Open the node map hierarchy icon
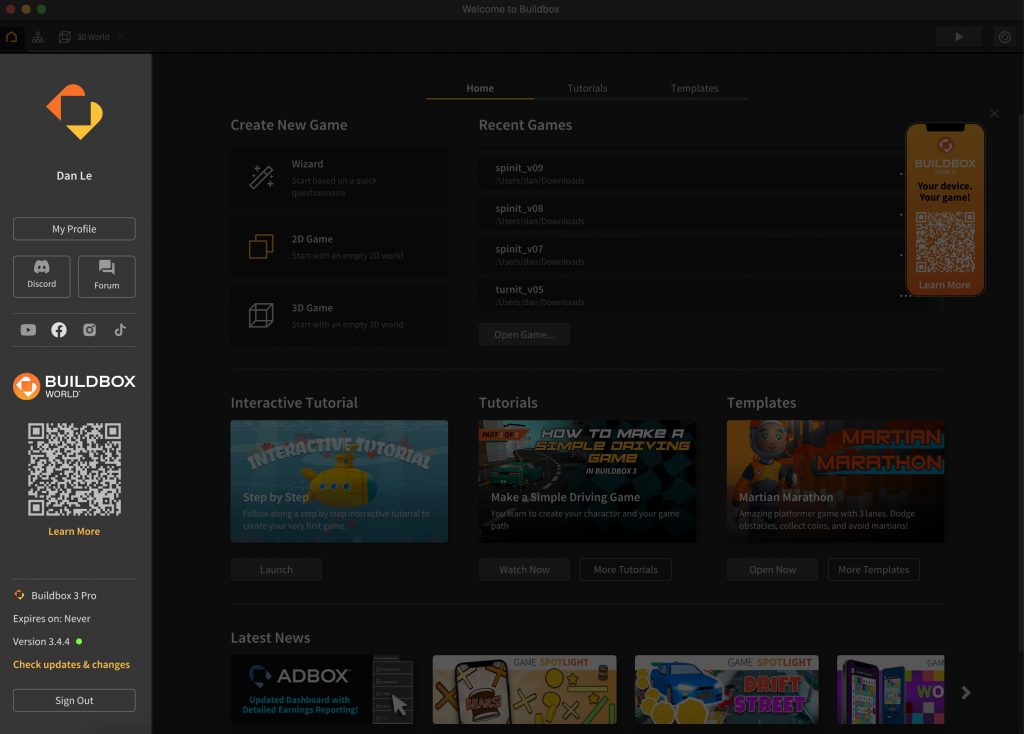Screen dimensions: 1024x734 38,37
